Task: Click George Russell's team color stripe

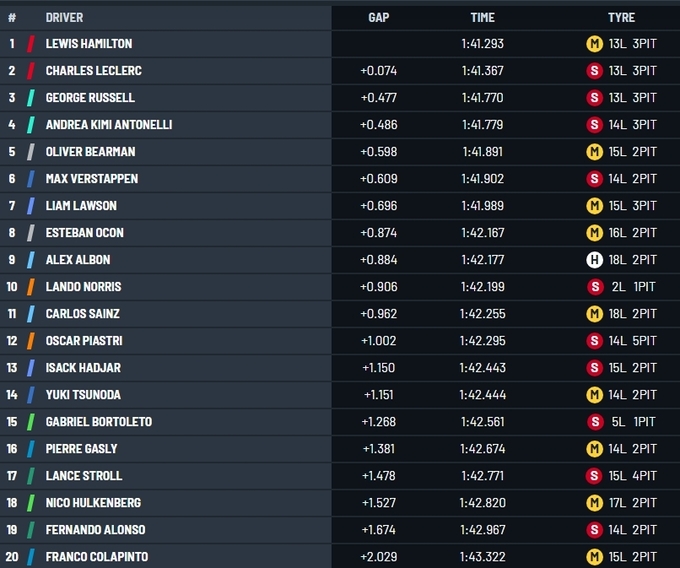Action: click(31, 98)
